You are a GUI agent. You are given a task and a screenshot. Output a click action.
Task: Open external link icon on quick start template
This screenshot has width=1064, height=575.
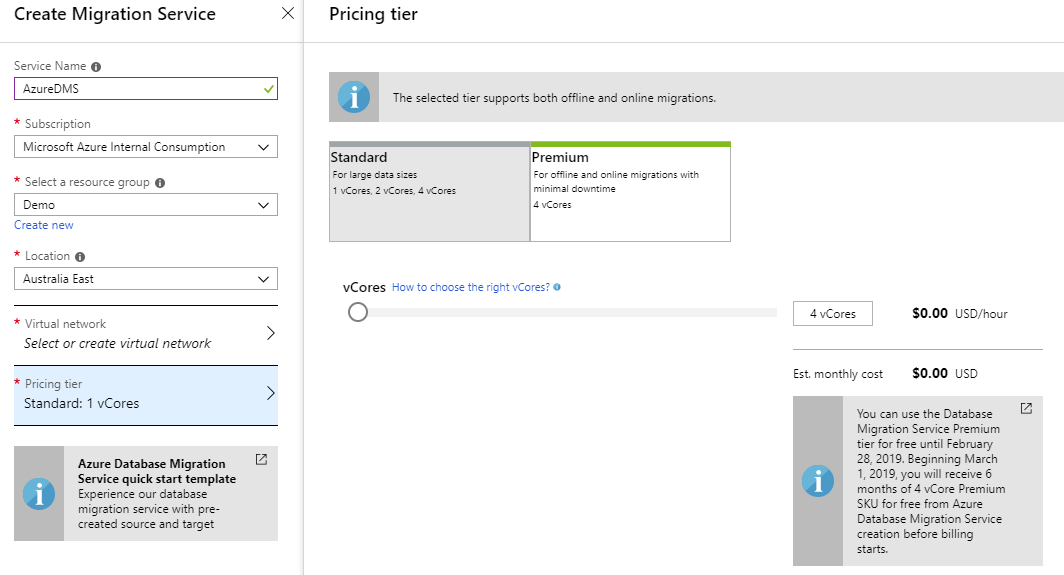click(x=261, y=460)
